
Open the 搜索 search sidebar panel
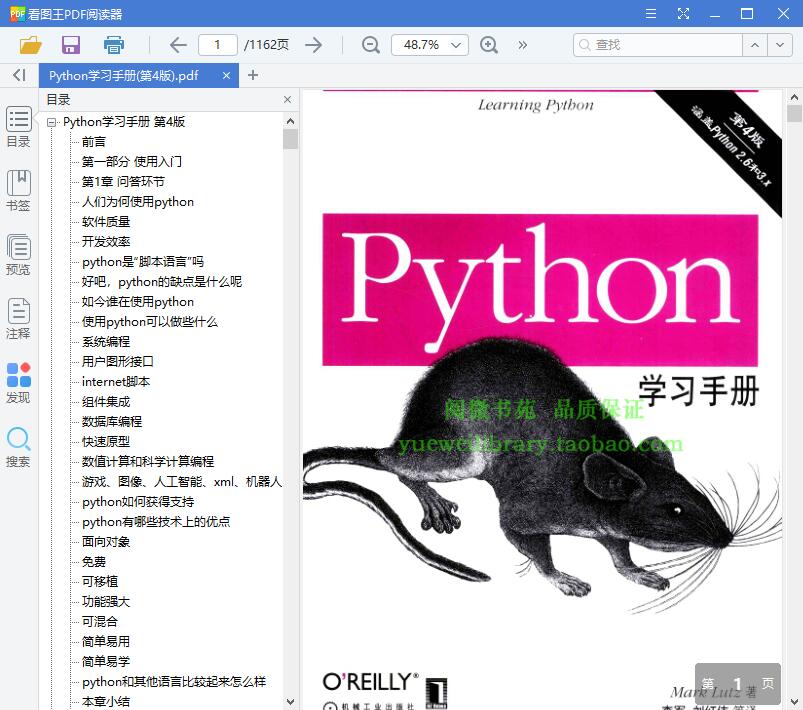[x=18, y=447]
